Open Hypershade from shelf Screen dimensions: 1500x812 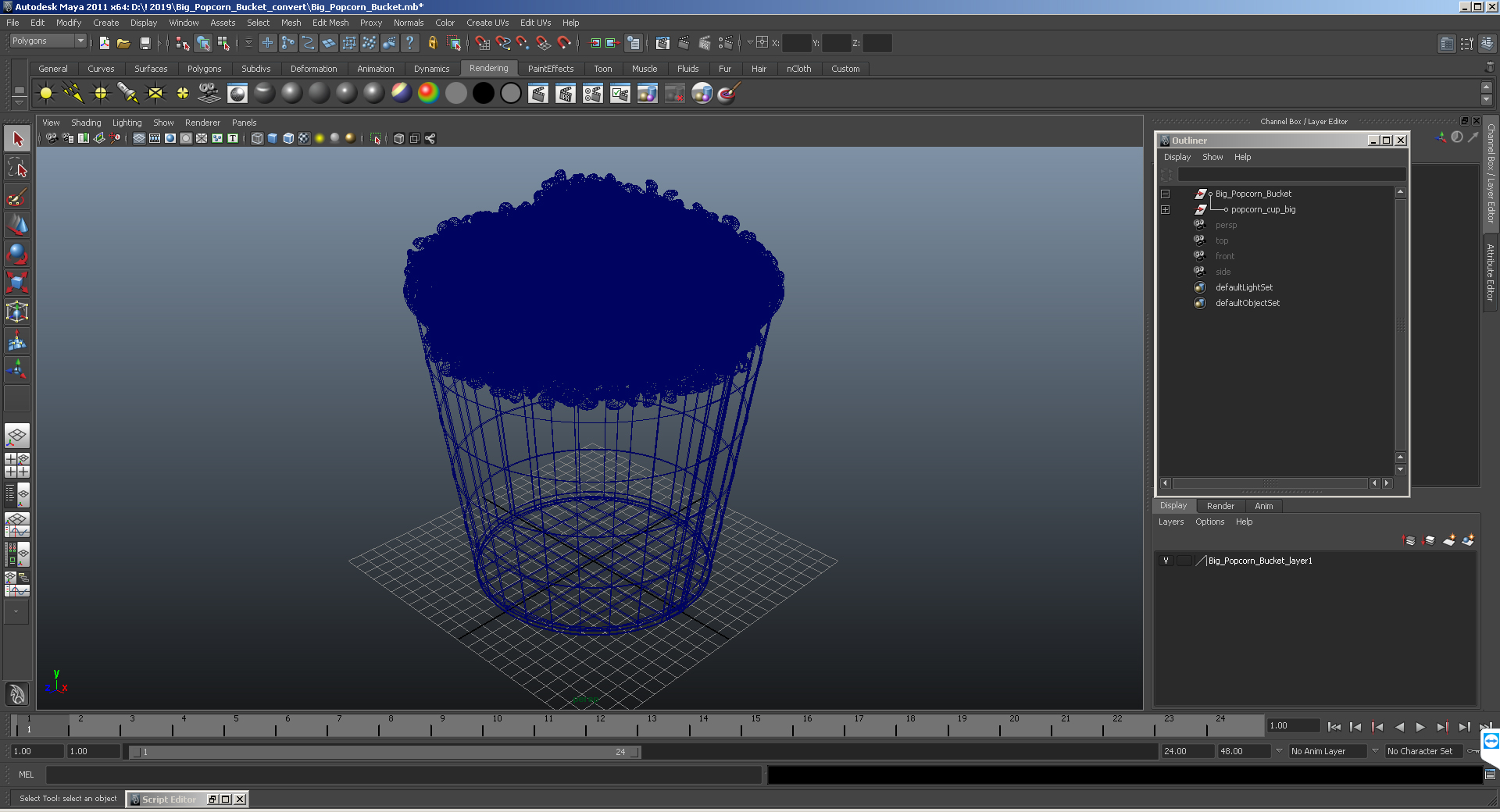tap(702, 94)
